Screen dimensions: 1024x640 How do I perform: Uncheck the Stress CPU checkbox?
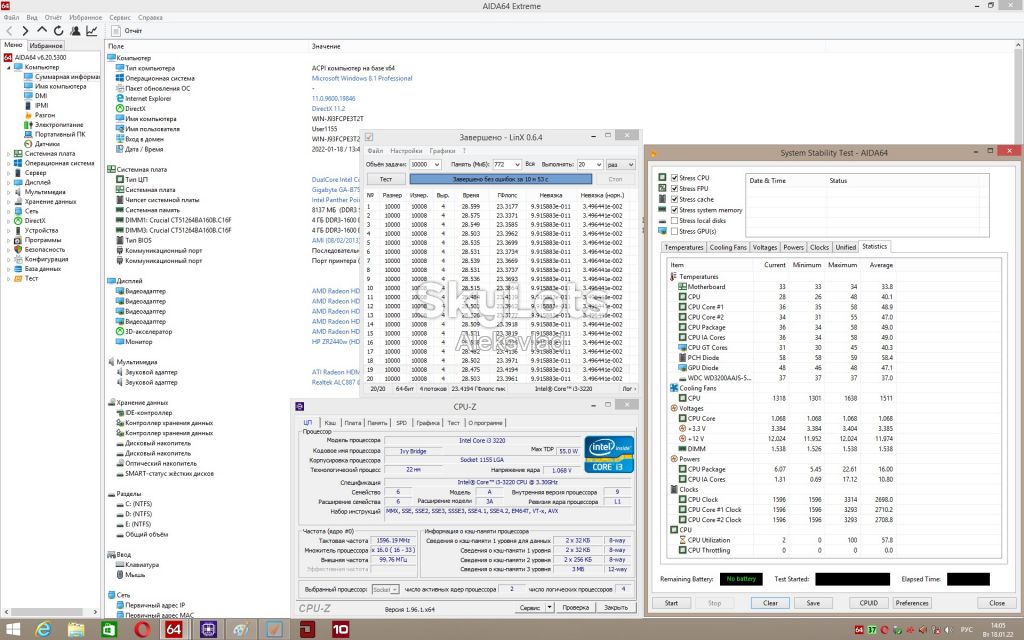point(675,178)
